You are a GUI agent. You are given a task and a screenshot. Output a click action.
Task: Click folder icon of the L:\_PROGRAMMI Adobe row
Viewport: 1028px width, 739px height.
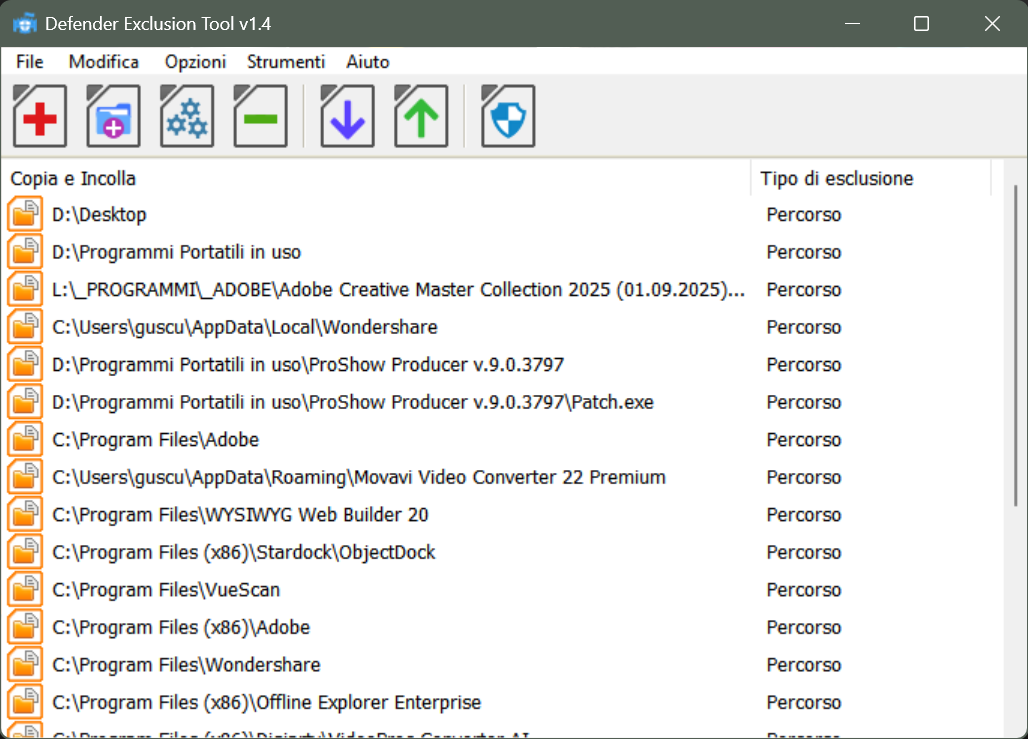click(x=26, y=290)
